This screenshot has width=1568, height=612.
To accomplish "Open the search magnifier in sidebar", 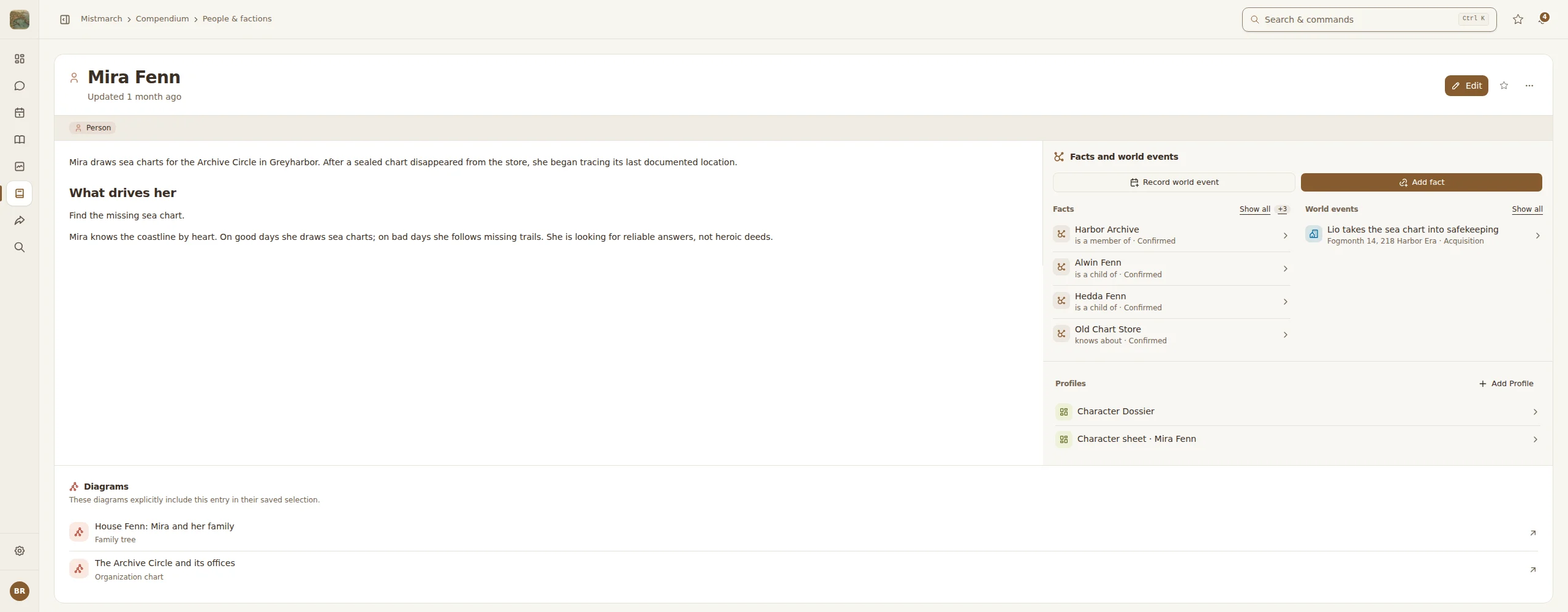I will pyautogui.click(x=20, y=247).
